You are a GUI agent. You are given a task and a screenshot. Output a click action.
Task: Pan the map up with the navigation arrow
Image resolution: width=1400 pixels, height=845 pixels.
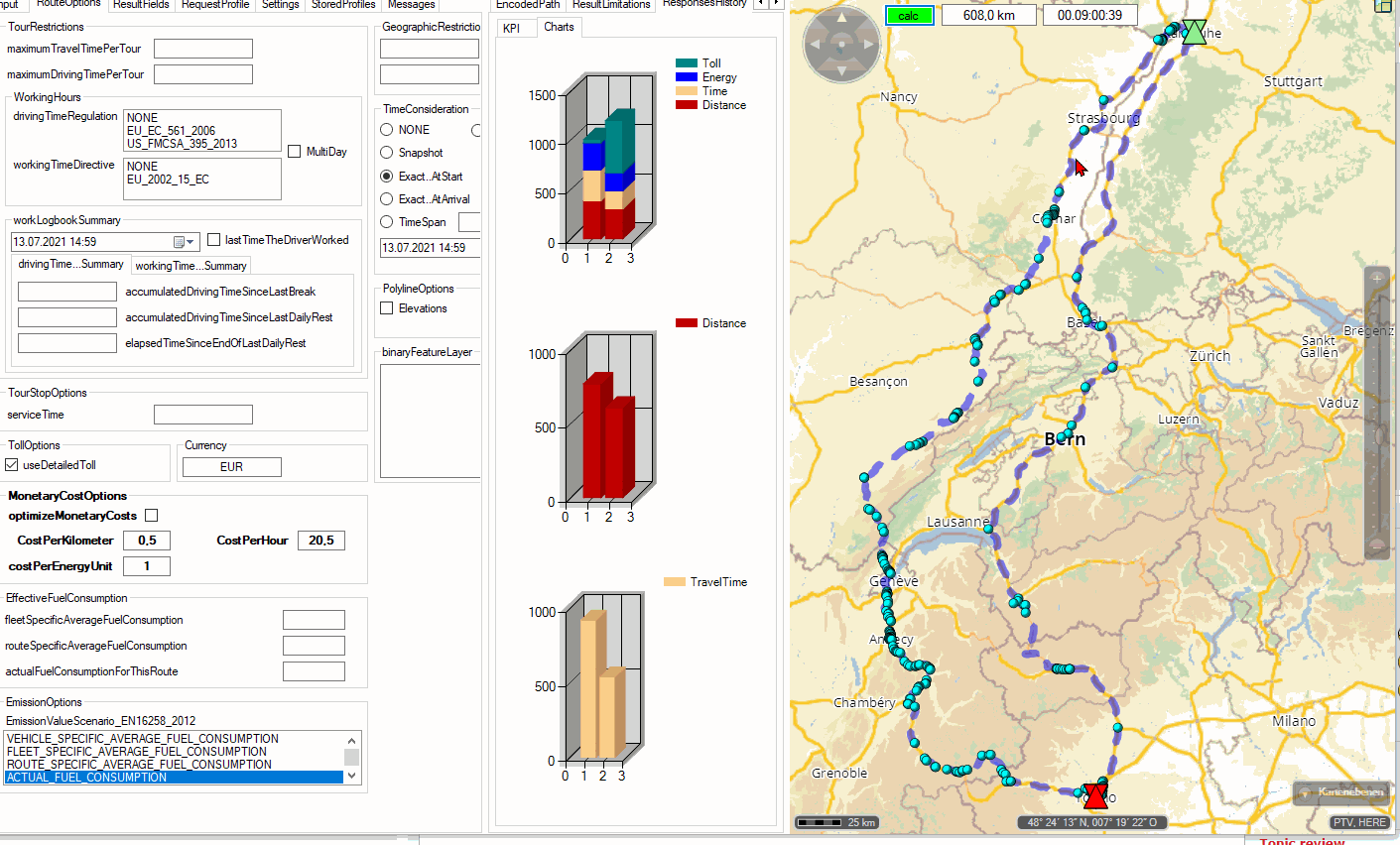click(841, 19)
